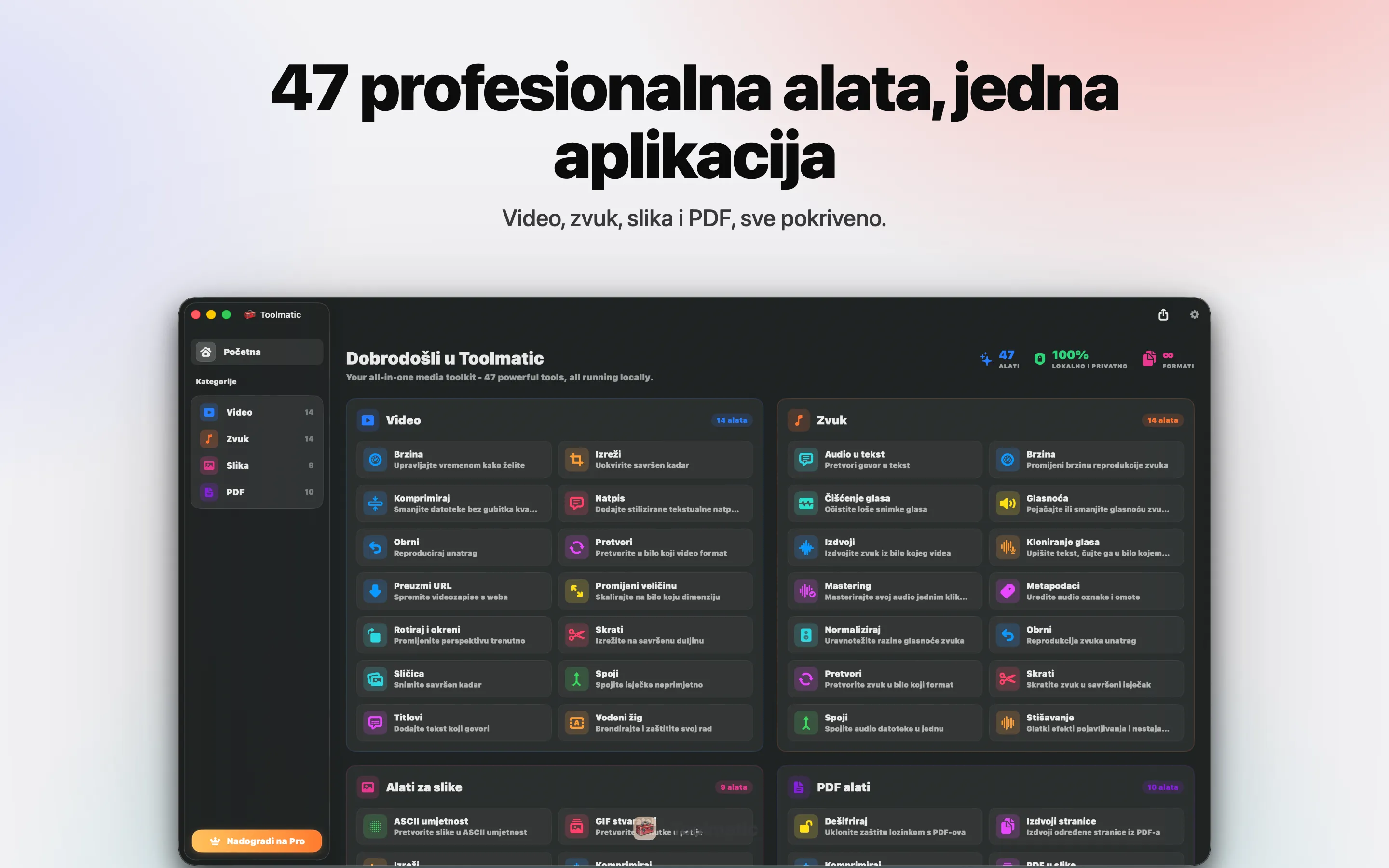Screen dimensions: 1389x868
Task: Open the Metapodaci tag icon
Action: click(1008, 591)
